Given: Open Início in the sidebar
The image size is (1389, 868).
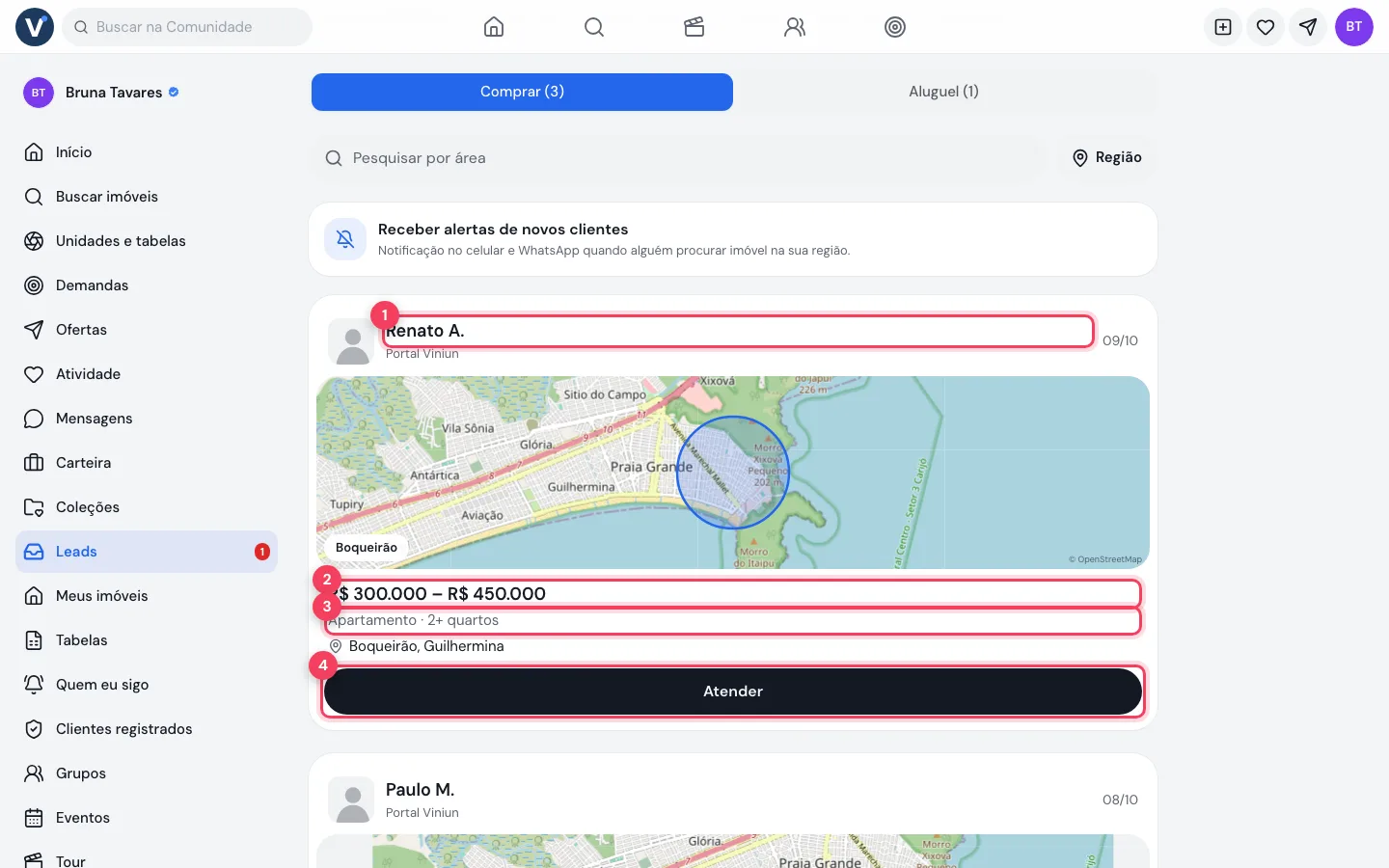Looking at the screenshot, I should (x=147, y=152).
